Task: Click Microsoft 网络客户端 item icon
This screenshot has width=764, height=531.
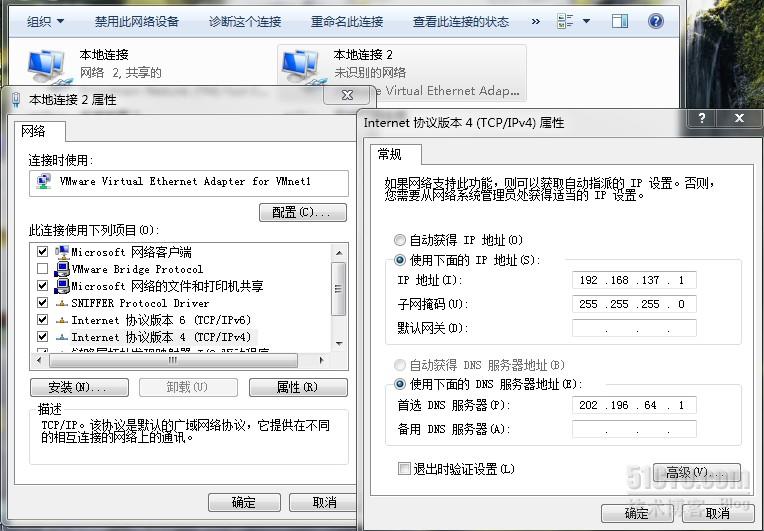Action: (x=62, y=251)
